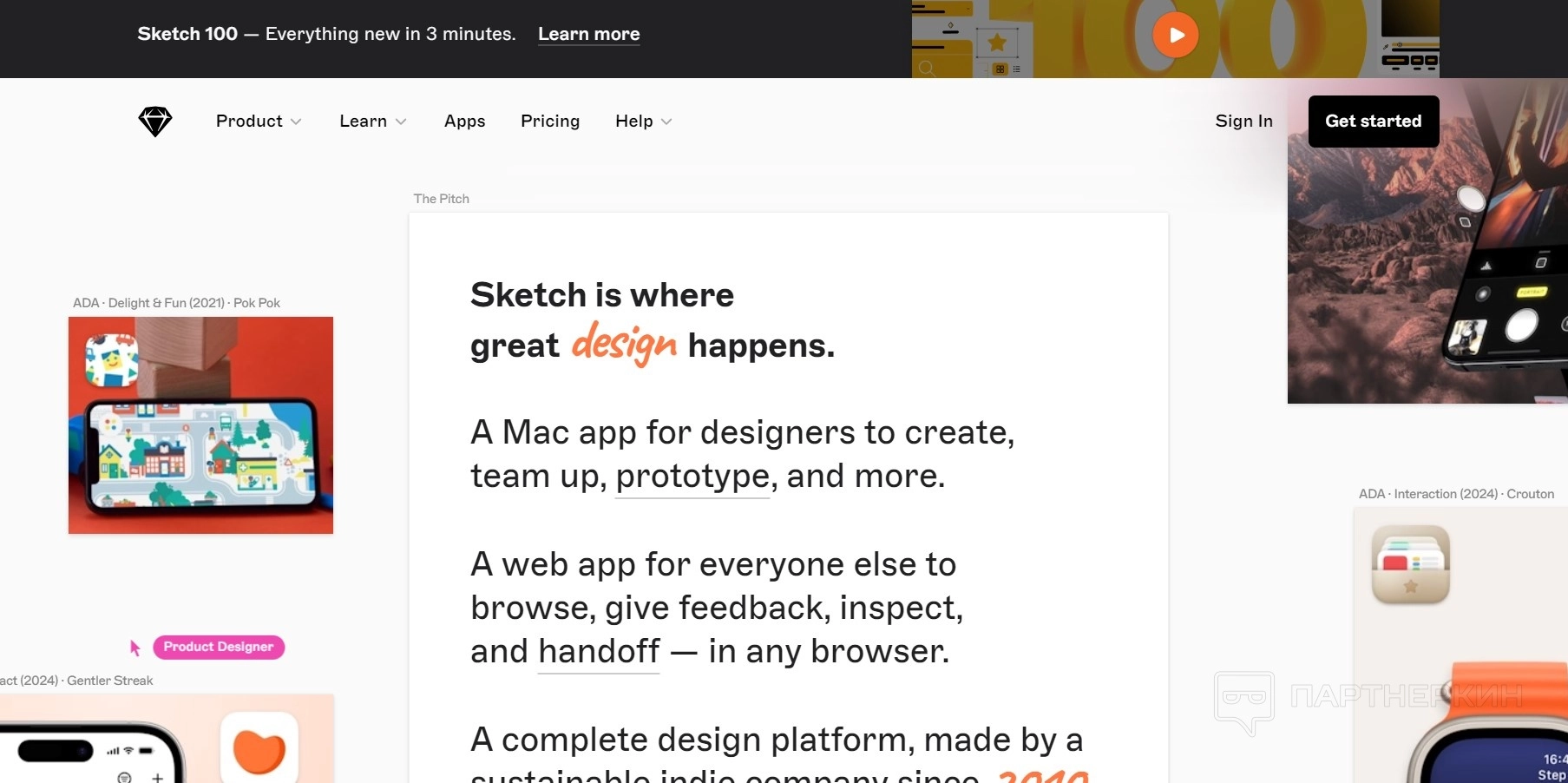Click the Sign In link
This screenshot has height=783, width=1568.
point(1243,122)
